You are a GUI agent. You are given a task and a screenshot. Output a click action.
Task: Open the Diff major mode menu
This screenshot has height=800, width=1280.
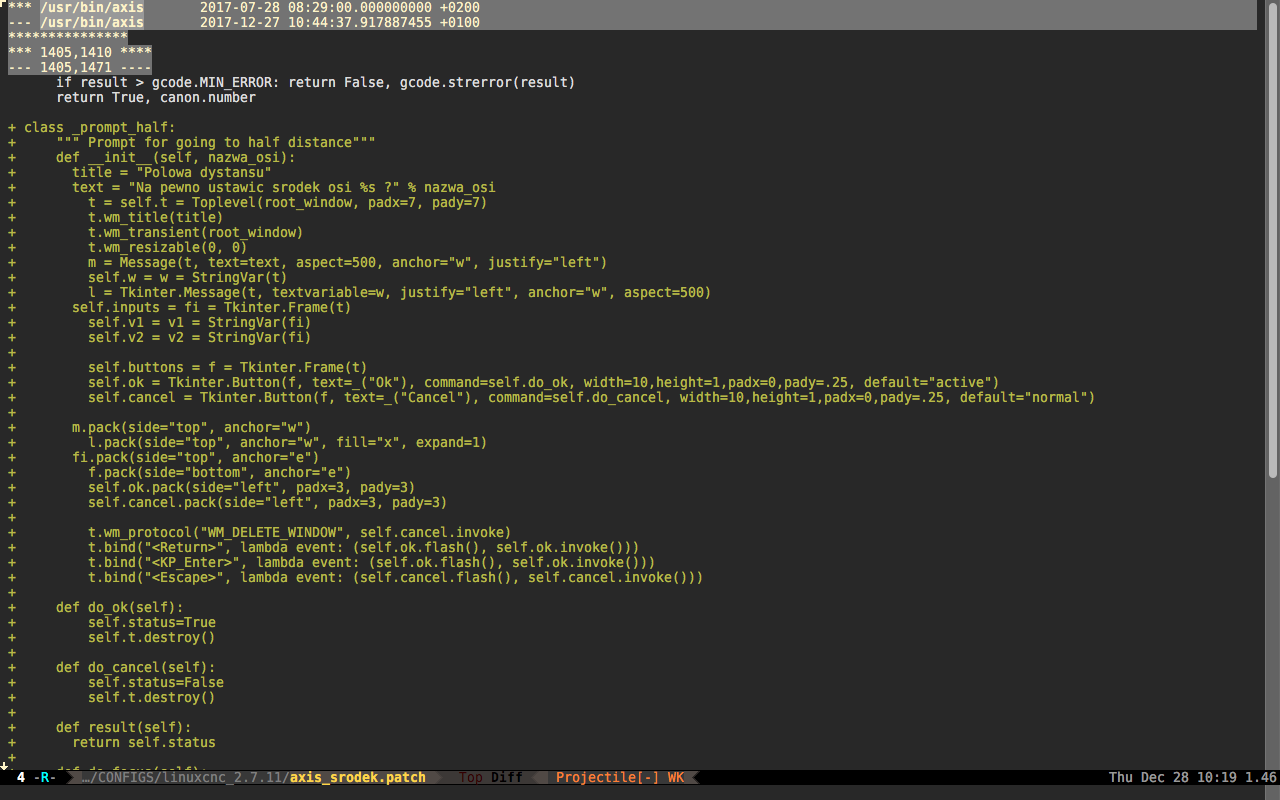(x=506, y=777)
